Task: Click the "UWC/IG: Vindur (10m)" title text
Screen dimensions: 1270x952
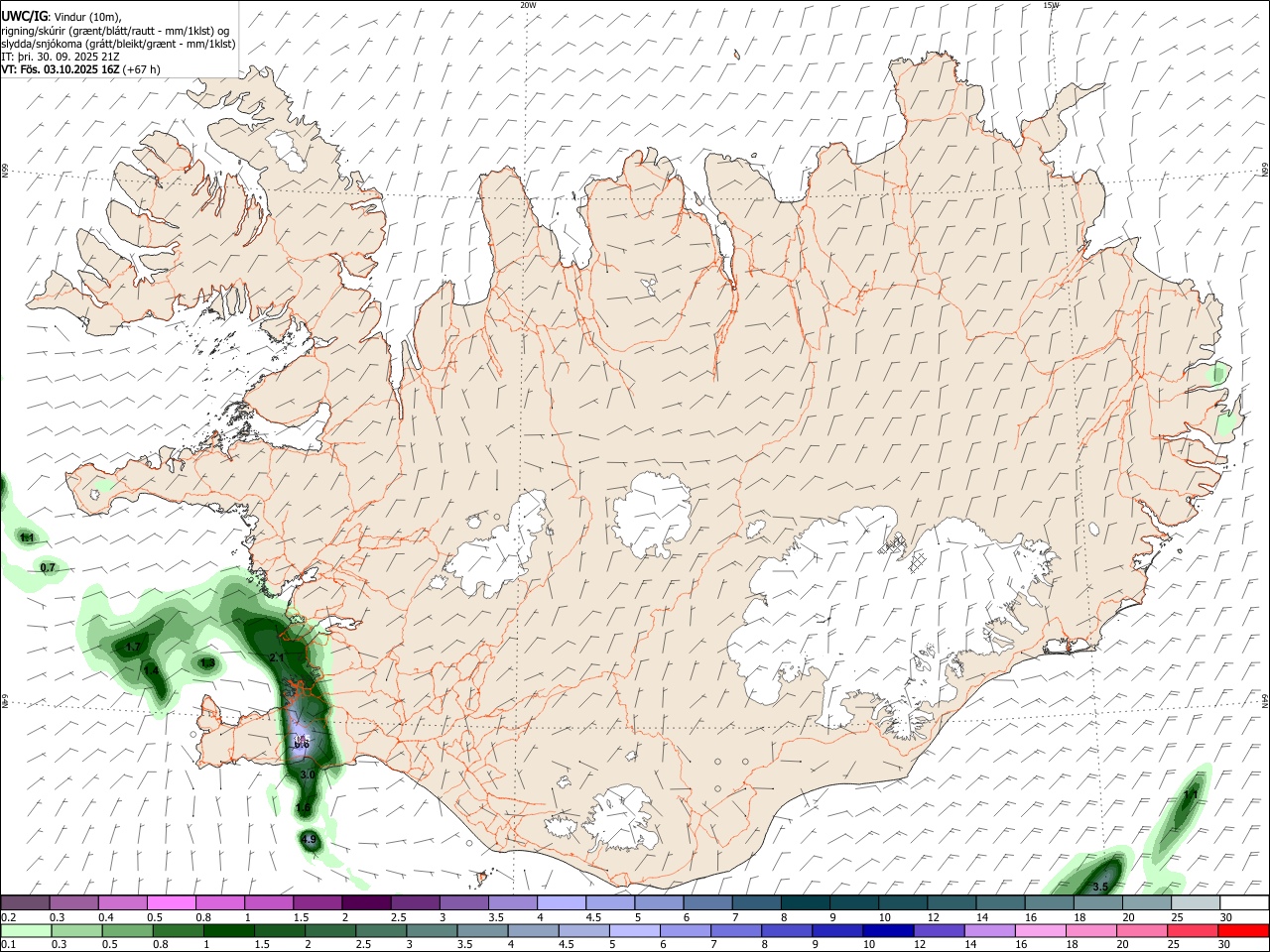Action: 61,16
